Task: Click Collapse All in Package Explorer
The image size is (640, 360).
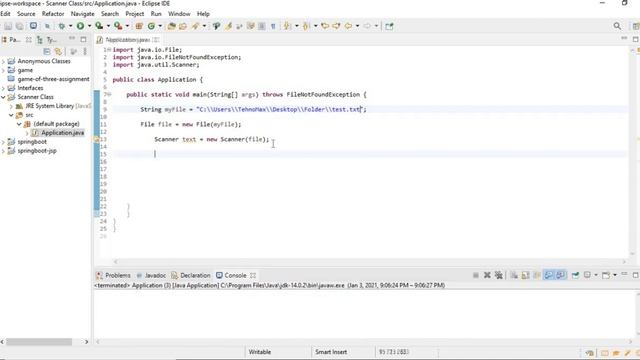Action: pyautogui.click(x=47, y=51)
